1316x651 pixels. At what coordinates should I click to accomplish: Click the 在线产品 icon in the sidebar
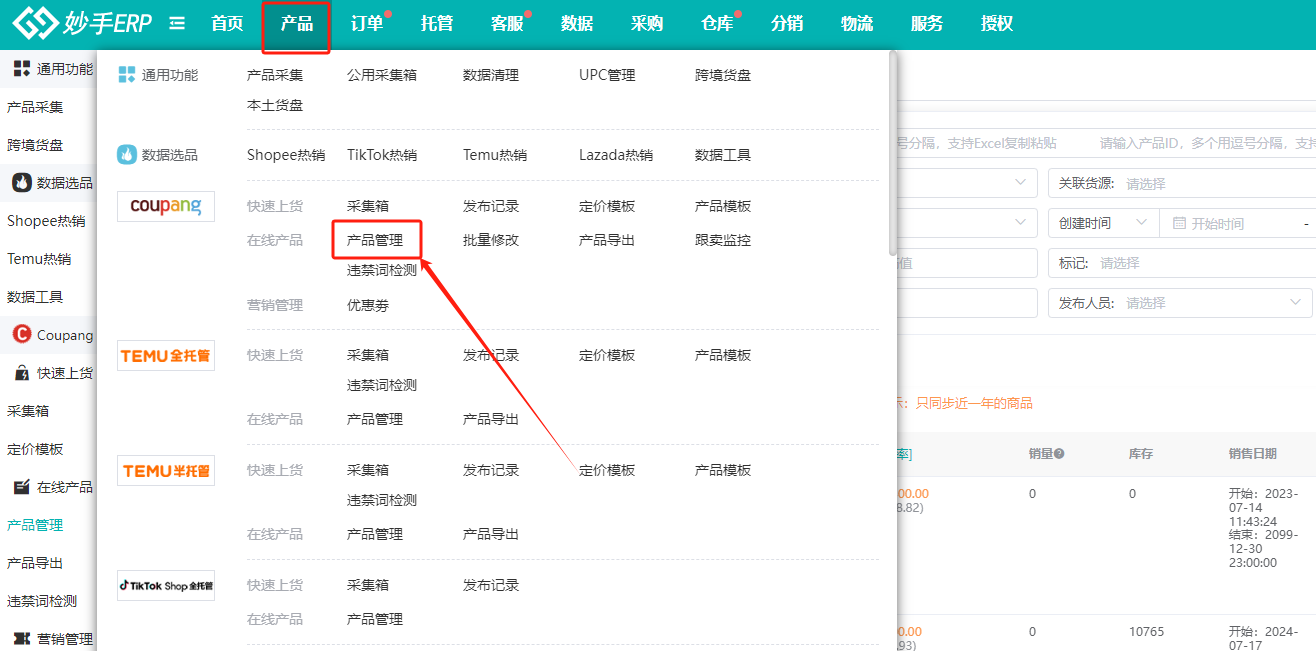[21, 487]
